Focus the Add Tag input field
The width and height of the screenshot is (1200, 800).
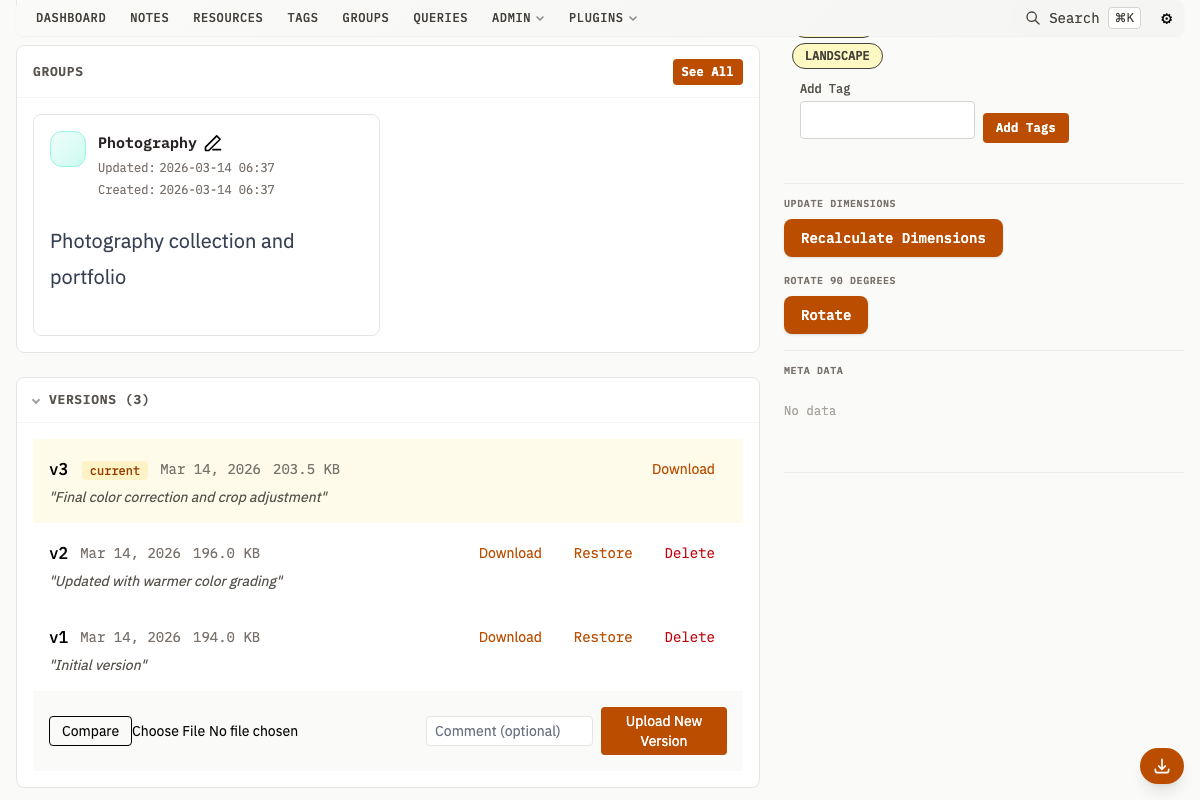[887, 120]
